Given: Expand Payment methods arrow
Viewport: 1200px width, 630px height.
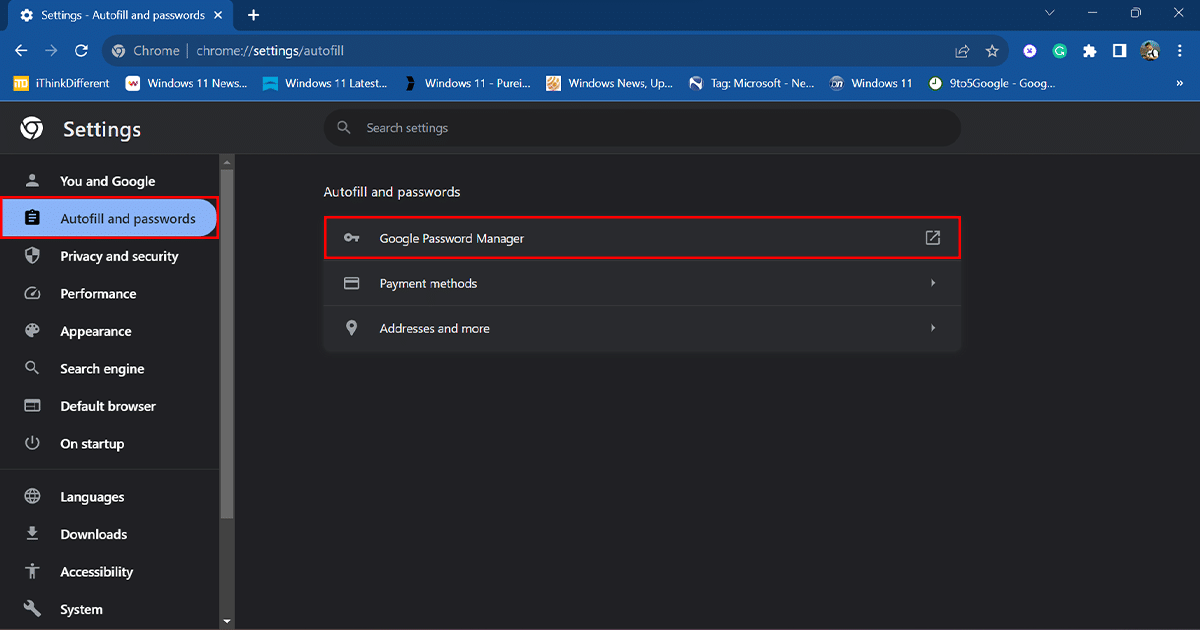Looking at the screenshot, I should (x=932, y=283).
